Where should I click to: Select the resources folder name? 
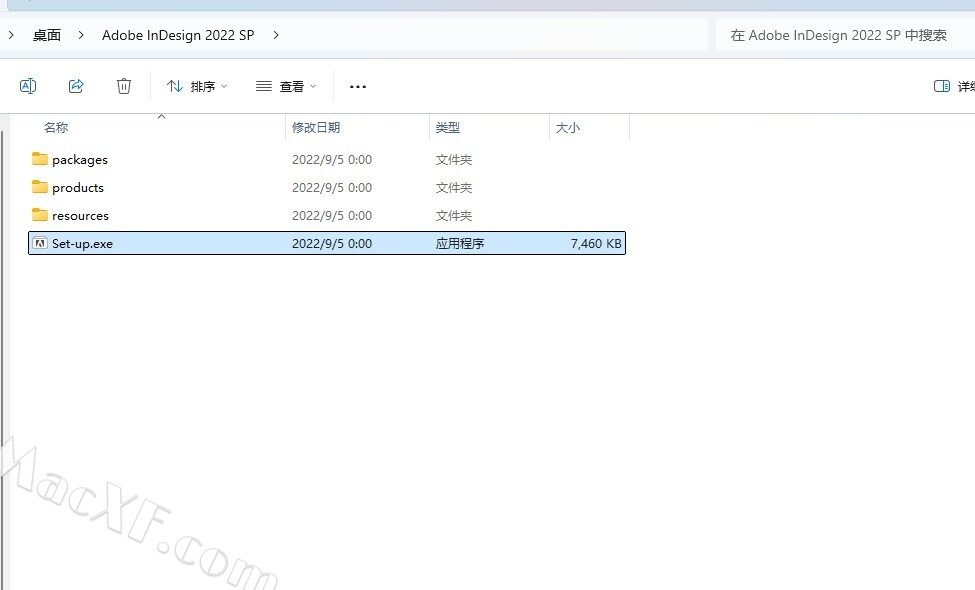point(80,216)
